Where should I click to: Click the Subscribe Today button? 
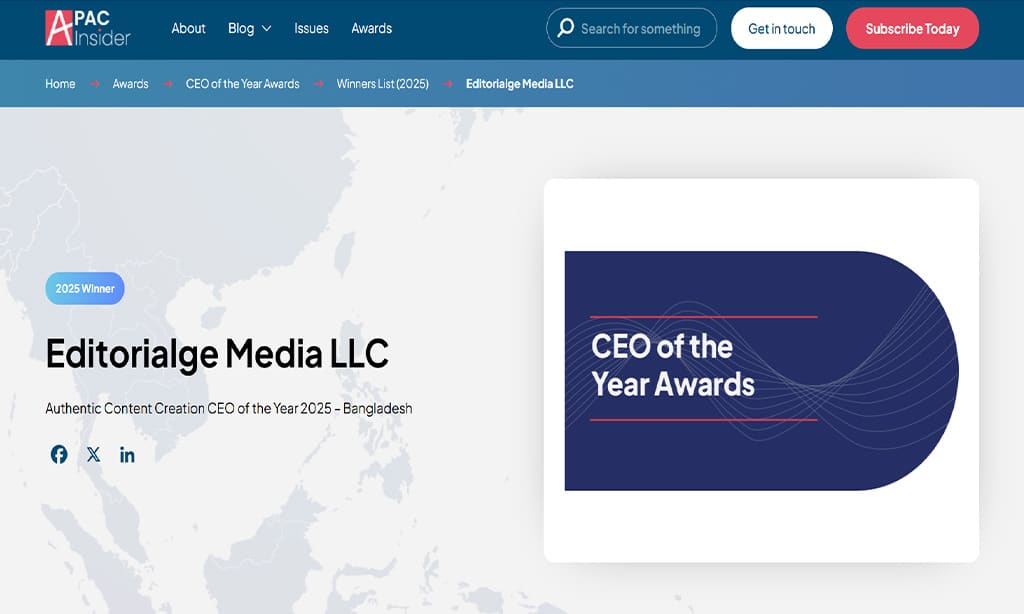click(912, 28)
